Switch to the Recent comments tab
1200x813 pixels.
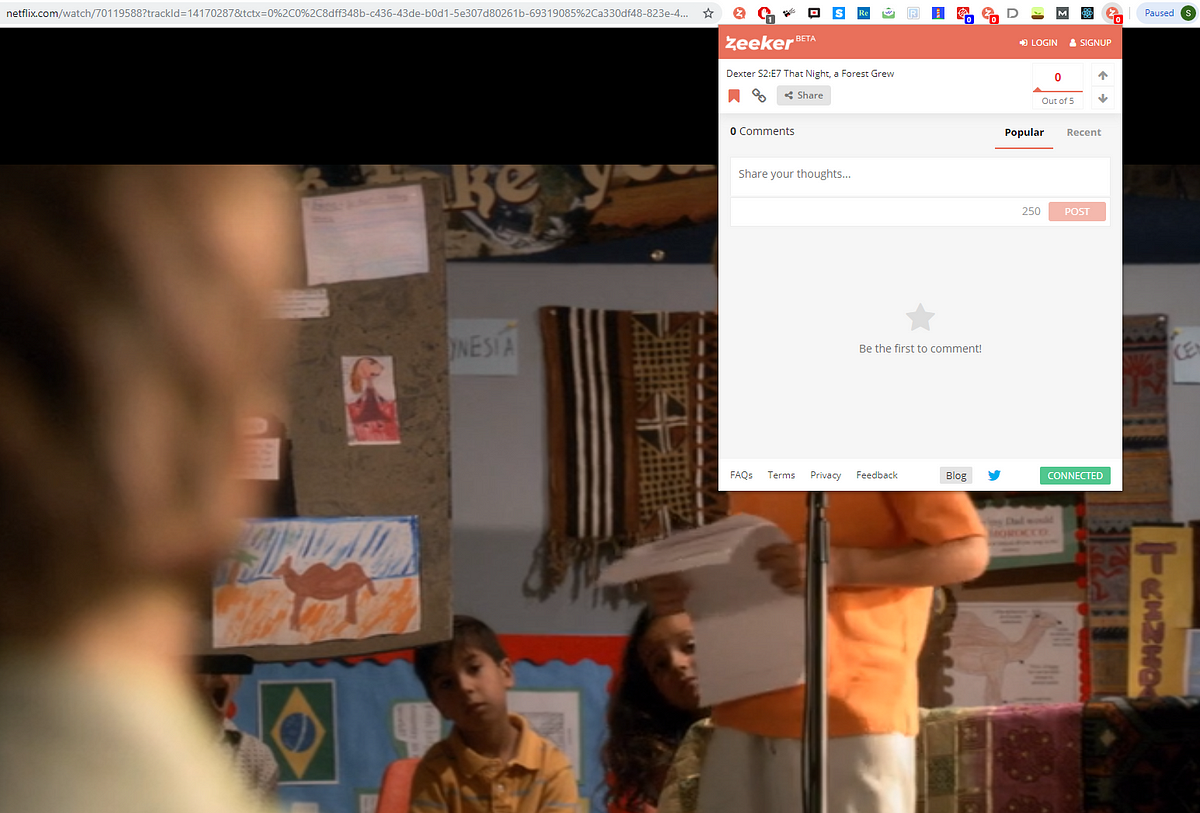[1083, 132]
